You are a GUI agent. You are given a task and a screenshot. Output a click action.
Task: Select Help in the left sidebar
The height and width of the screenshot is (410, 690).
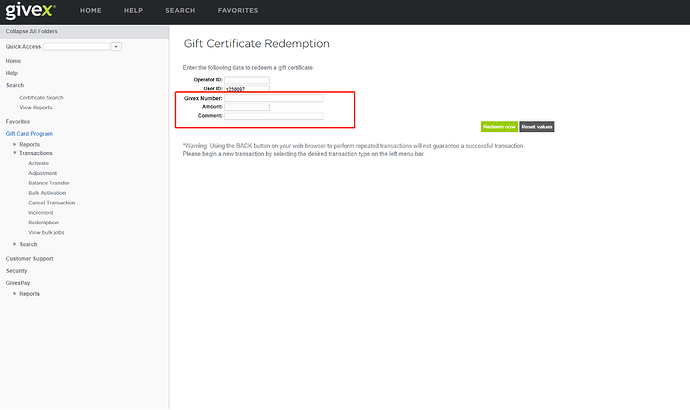tap(12, 73)
